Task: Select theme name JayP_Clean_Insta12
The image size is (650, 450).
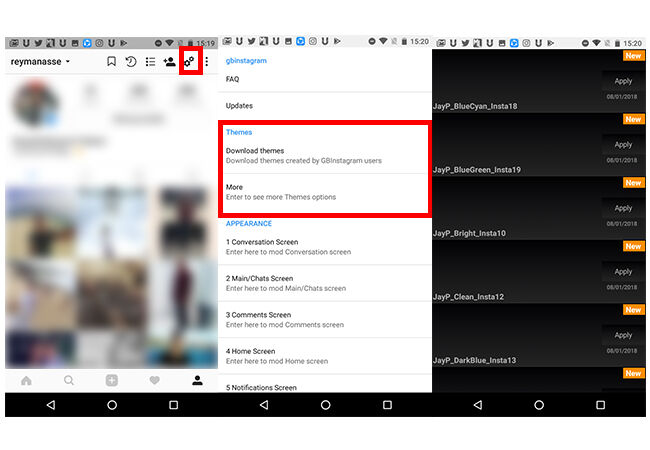Action: (468, 297)
